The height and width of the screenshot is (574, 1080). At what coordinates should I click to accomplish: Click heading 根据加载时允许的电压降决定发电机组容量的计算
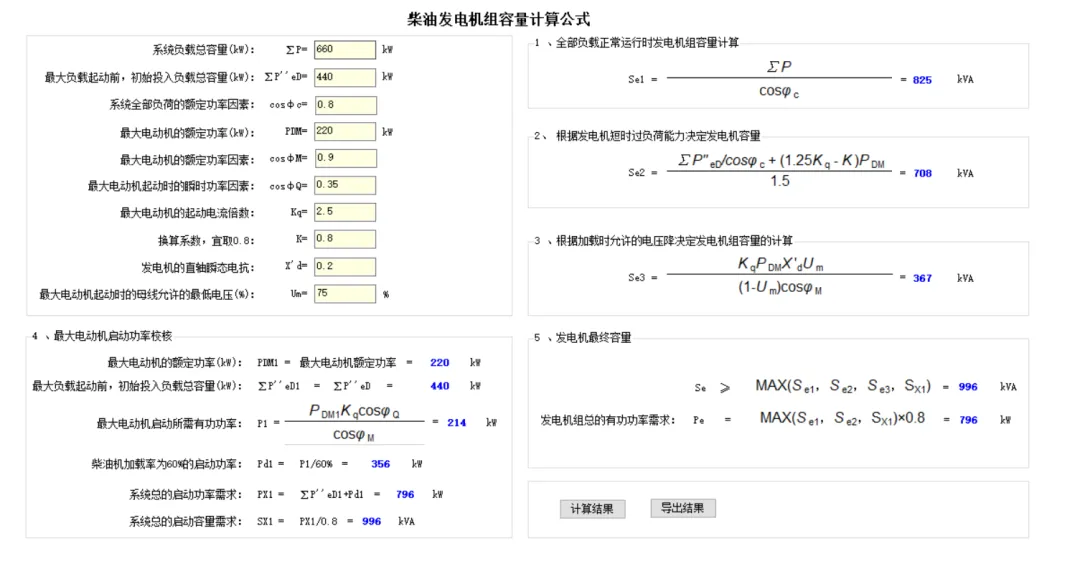tap(674, 240)
